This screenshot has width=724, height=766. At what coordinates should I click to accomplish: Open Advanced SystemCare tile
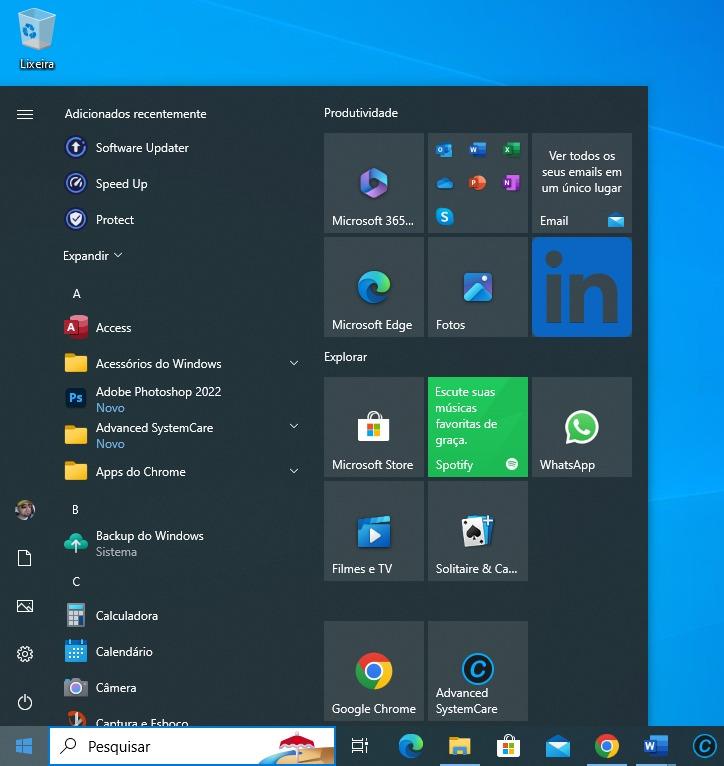[x=478, y=671]
